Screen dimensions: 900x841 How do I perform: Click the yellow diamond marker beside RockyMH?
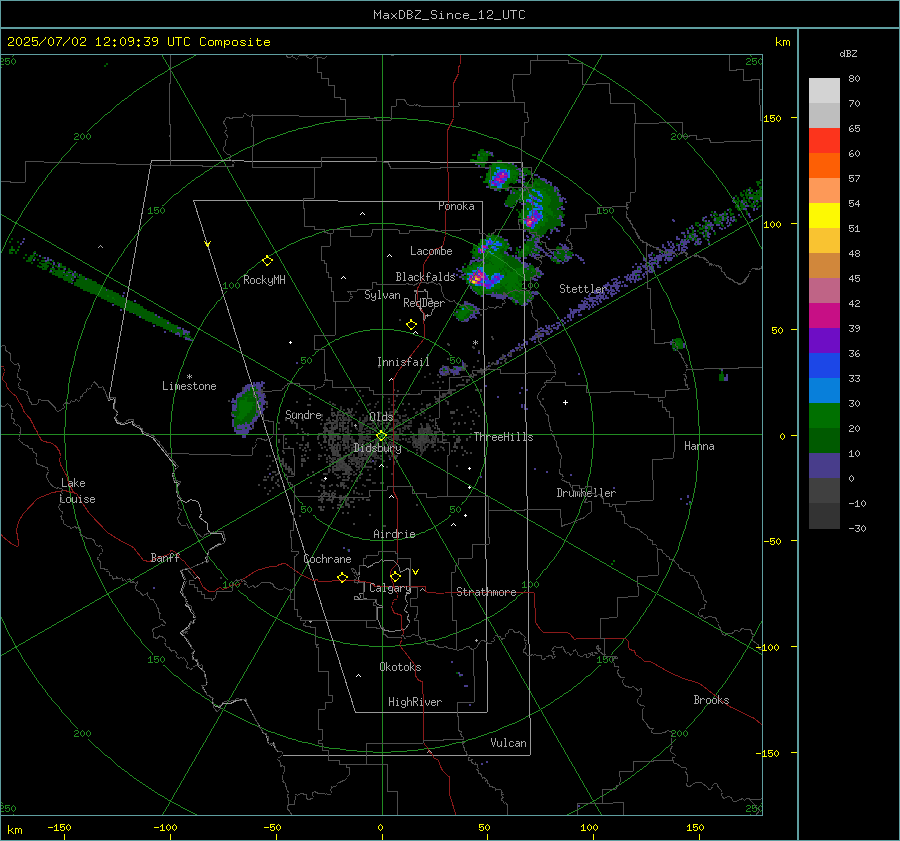[267, 261]
